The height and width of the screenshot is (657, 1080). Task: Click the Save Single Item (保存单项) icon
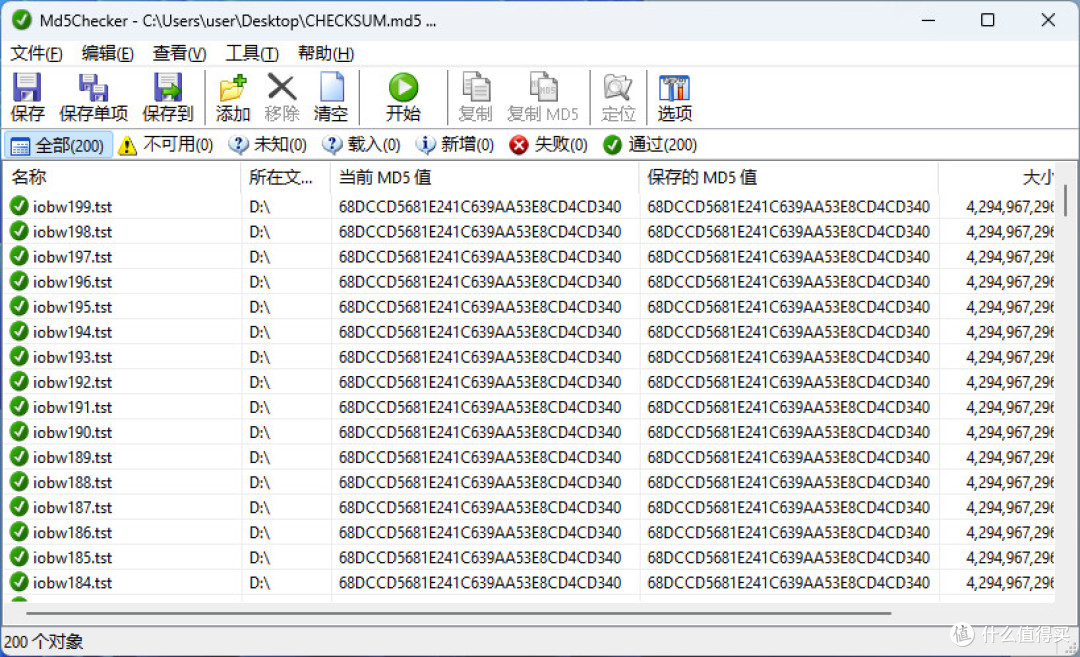point(93,88)
